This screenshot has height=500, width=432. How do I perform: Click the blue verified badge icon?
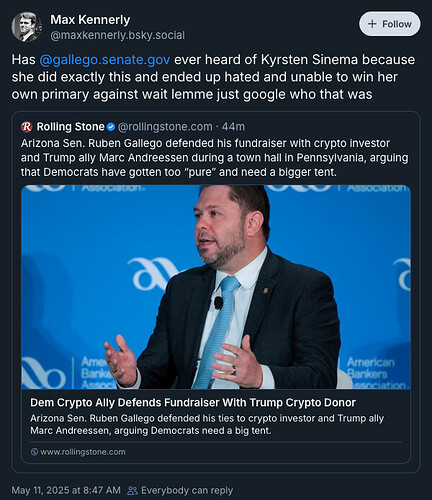pyautogui.click(x=111, y=127)
